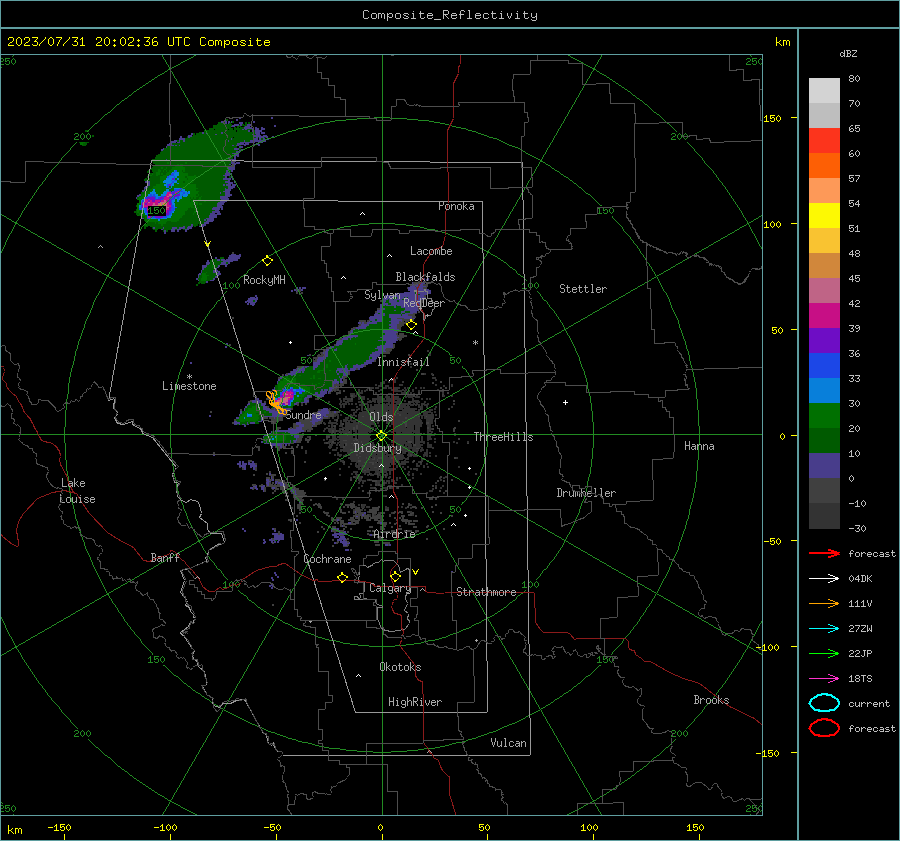Click the blue swatch below 36 dBZ
Image resolution: width=900 pixels, height=841 pixels.
click(x=824, y=366)
